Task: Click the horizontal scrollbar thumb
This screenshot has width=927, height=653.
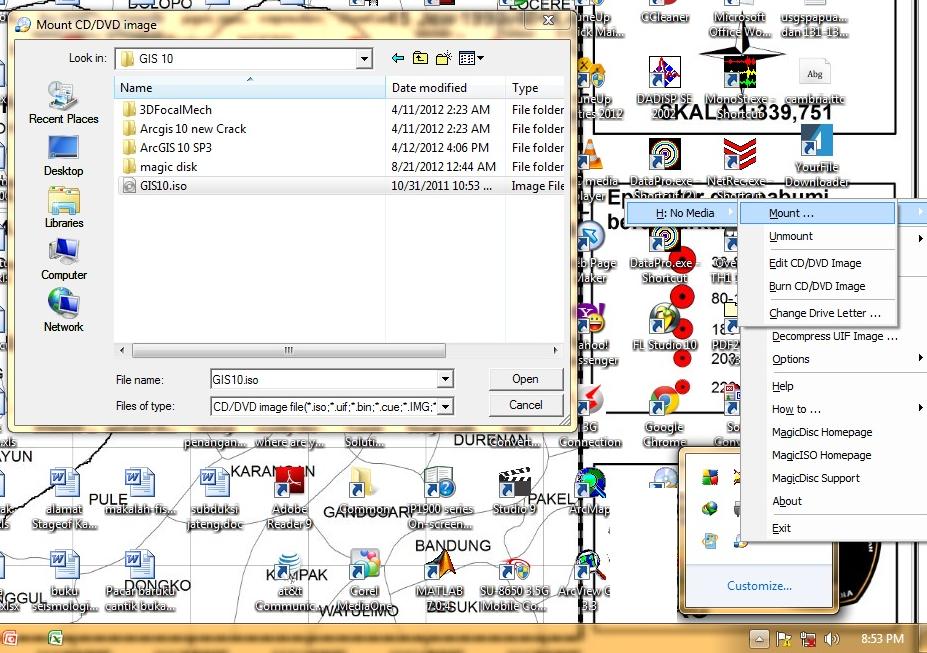Action: coord(289,350)
